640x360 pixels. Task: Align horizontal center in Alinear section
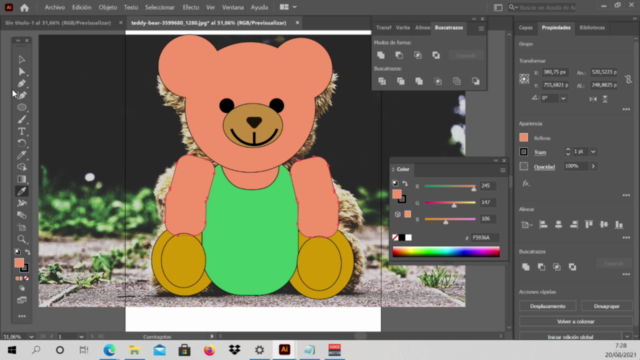(x=558, y=224)
